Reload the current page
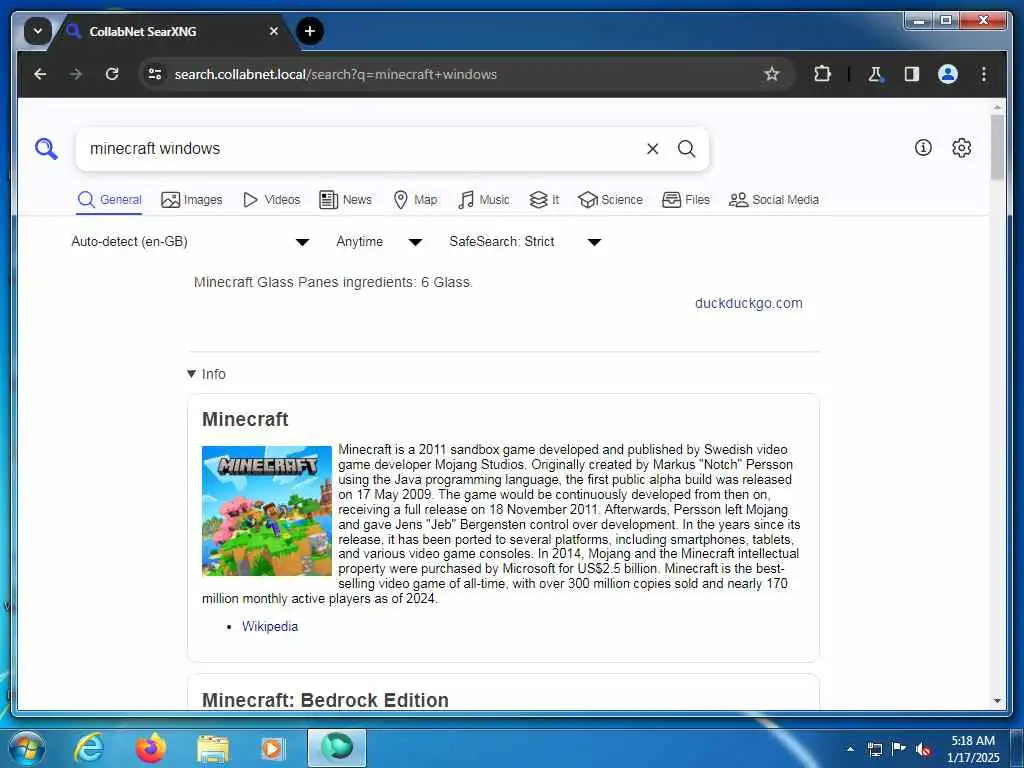This screenshot has height=768, width=1024. [x=112, y=74]
